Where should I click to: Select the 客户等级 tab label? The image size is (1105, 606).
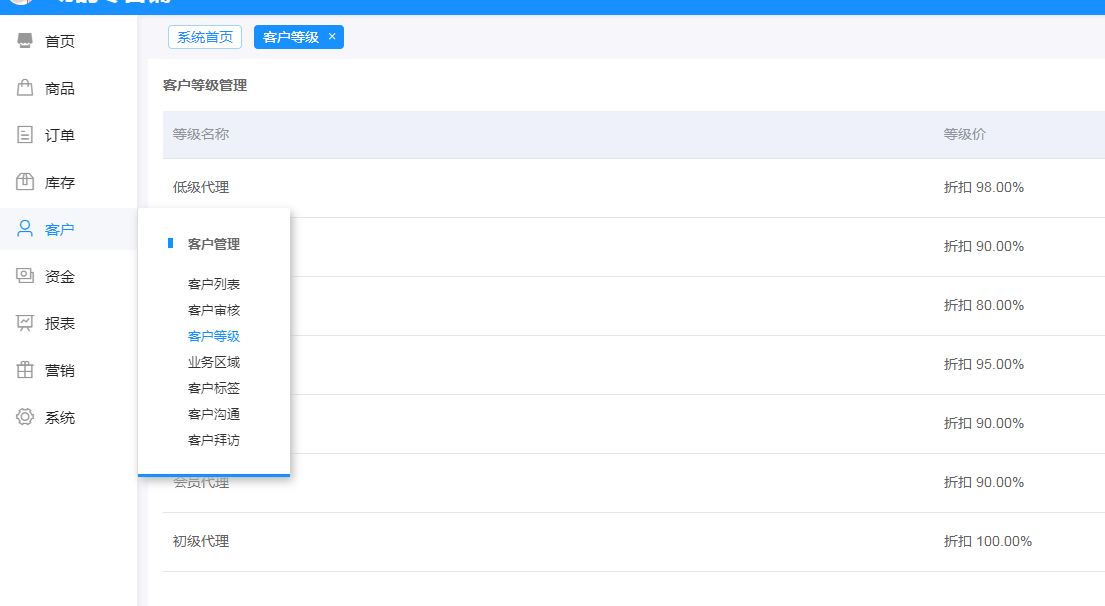[x=290, y=37]
